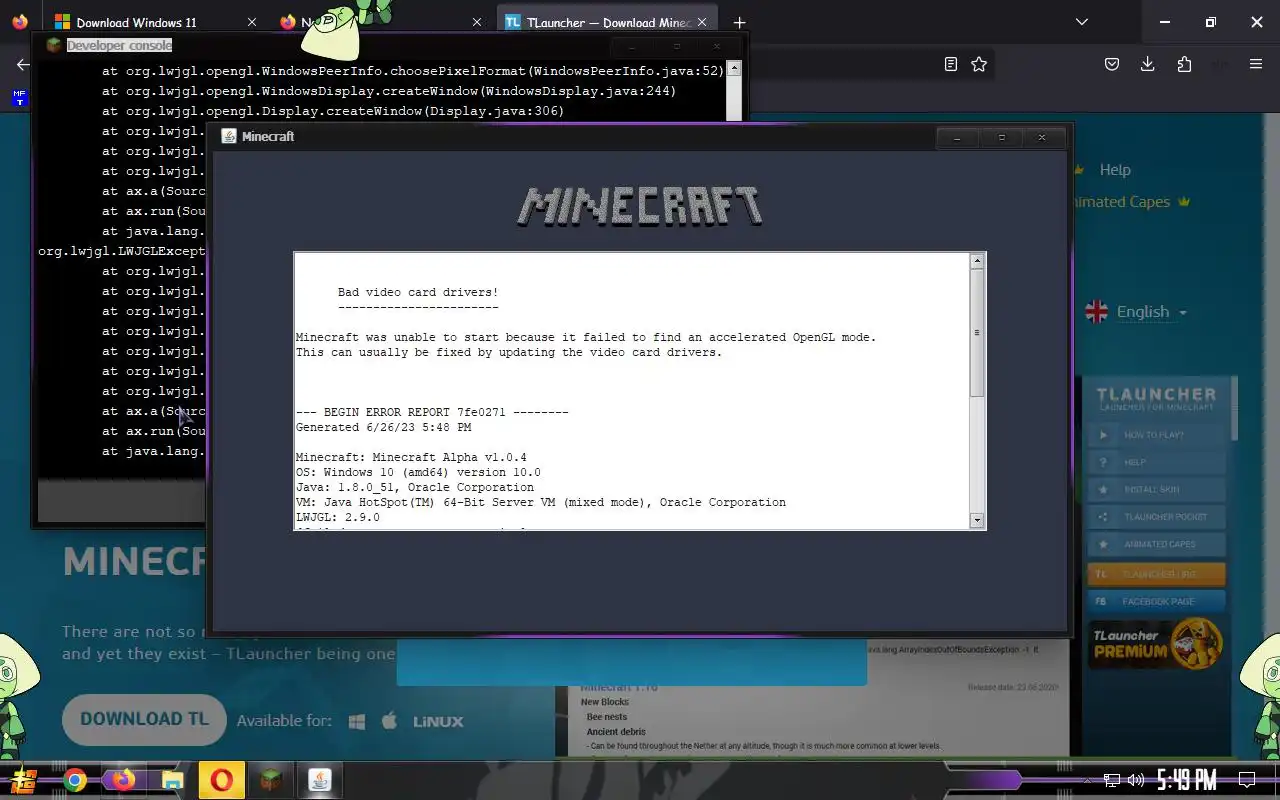This screenshot has height=800, width=1280.
Task: Open Firefox View pinned icon
Action: click(x=20, y=22)
